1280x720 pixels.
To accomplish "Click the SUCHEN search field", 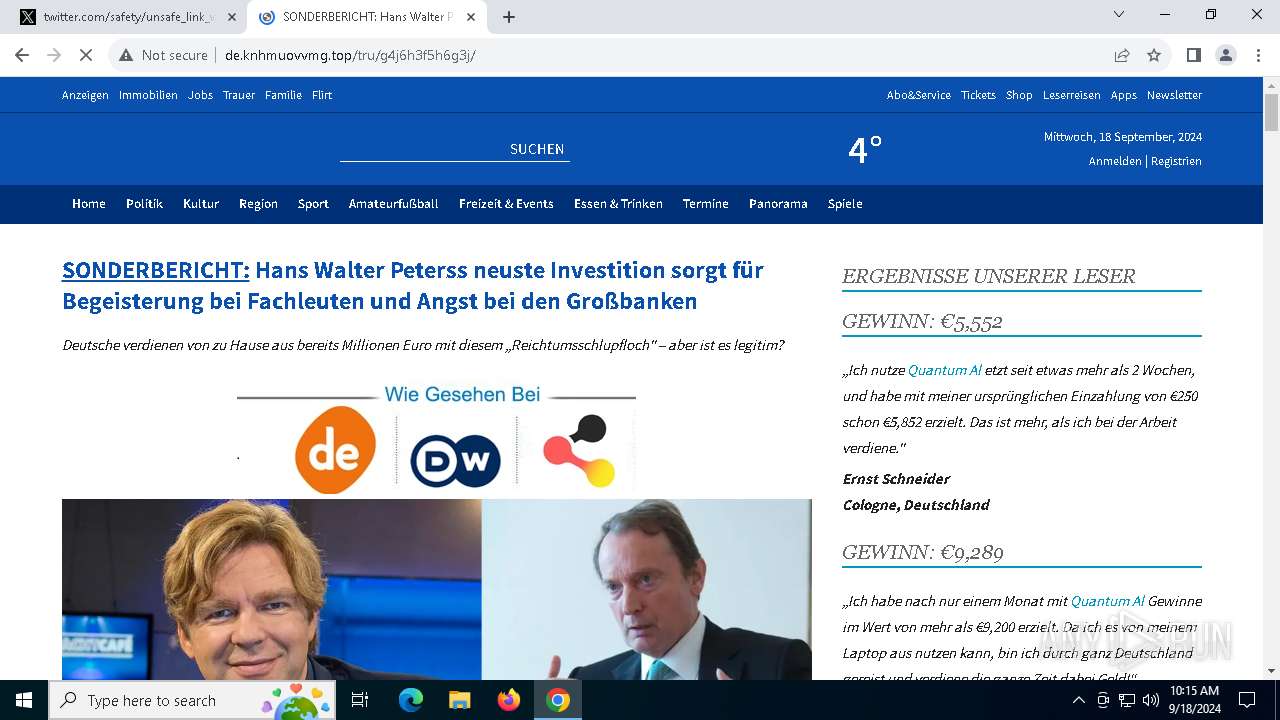I will click(455, 149).
